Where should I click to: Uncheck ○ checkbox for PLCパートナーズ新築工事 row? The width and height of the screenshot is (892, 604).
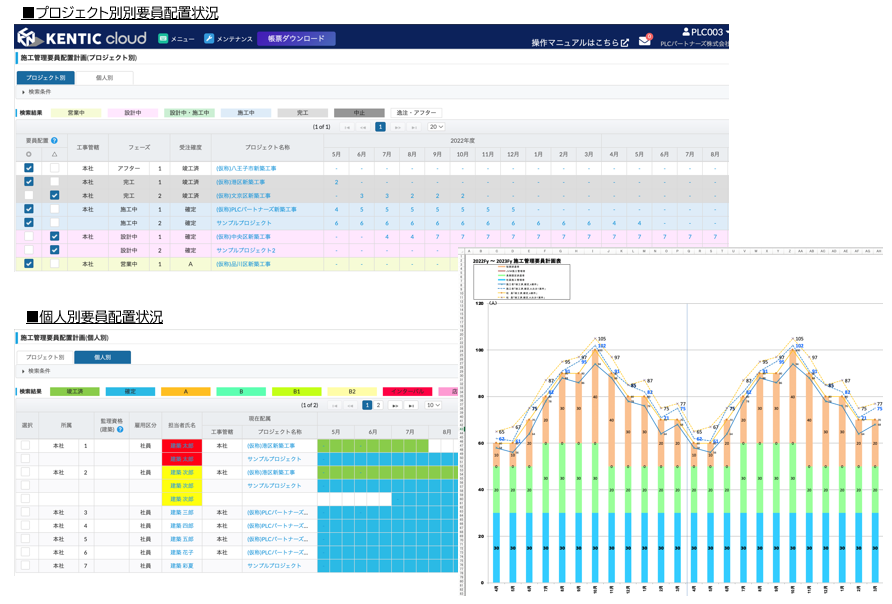pos(28,209)
